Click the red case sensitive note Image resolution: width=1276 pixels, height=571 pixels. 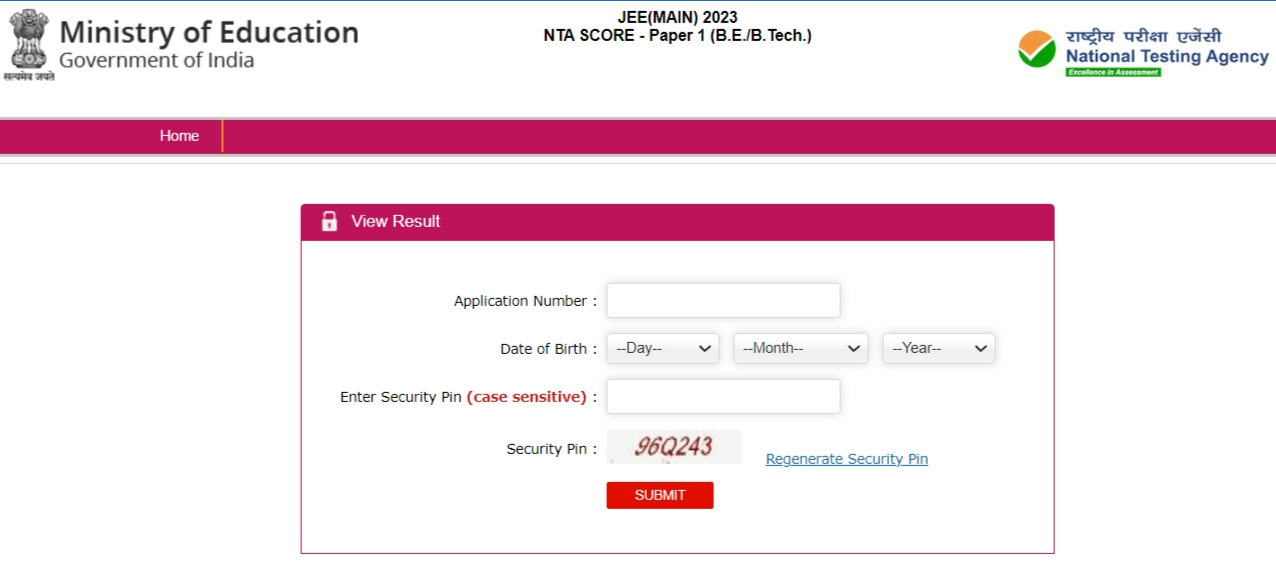[526, 397]
